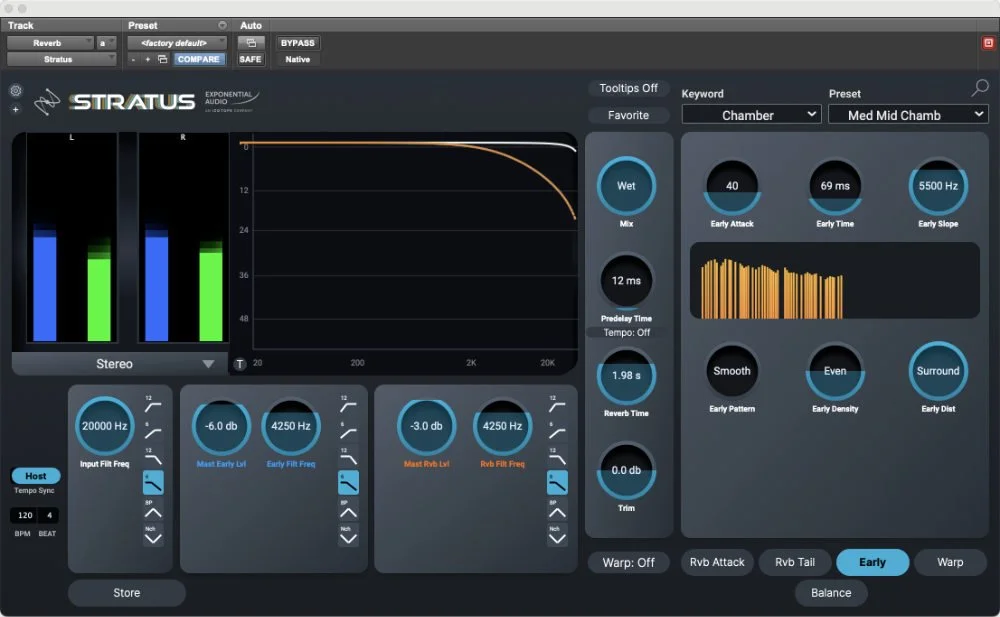Select the Nch notch filter icon
The height and width of the screenshot is (617, 1000).
coord(153,533)
